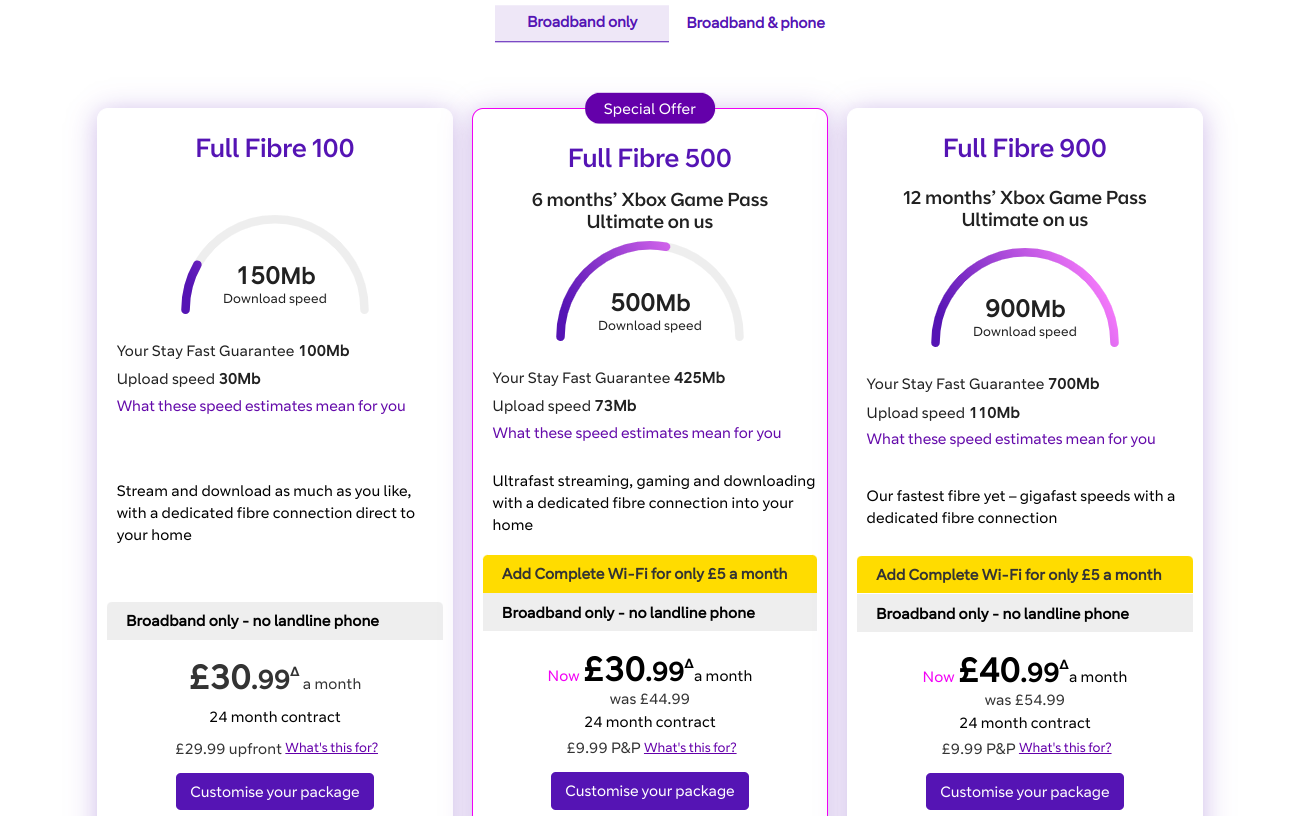Click What's this for beside Full Fibre 500 P&P
1299x816 pixels.
(x=690, y=747)
